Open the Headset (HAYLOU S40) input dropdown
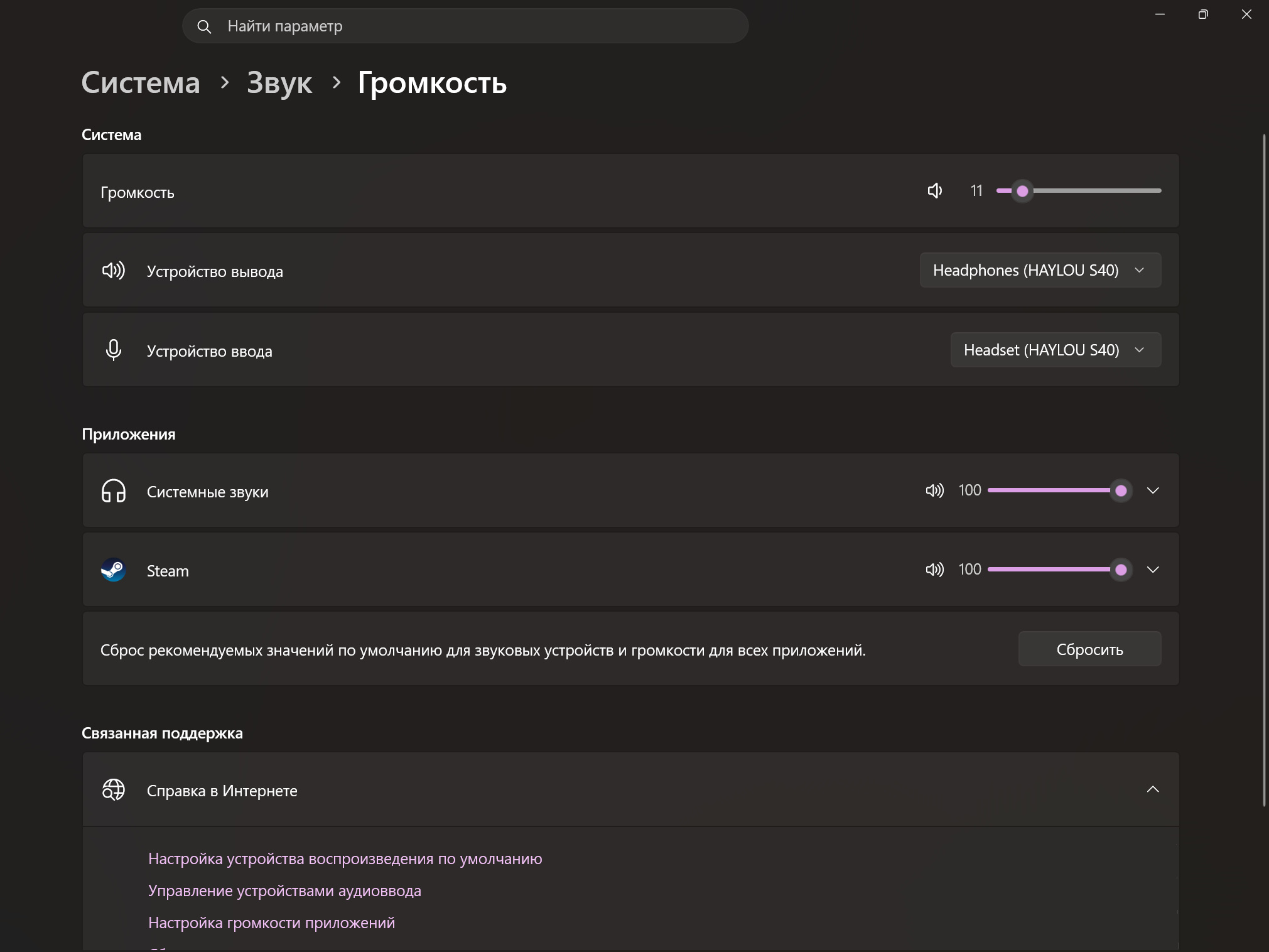 (x=1056, y=350)
